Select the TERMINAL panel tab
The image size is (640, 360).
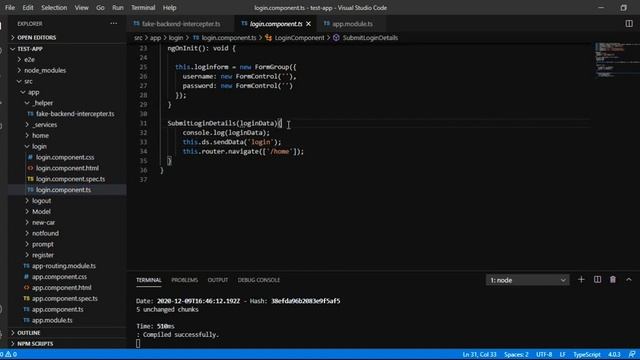click(149, 280)
